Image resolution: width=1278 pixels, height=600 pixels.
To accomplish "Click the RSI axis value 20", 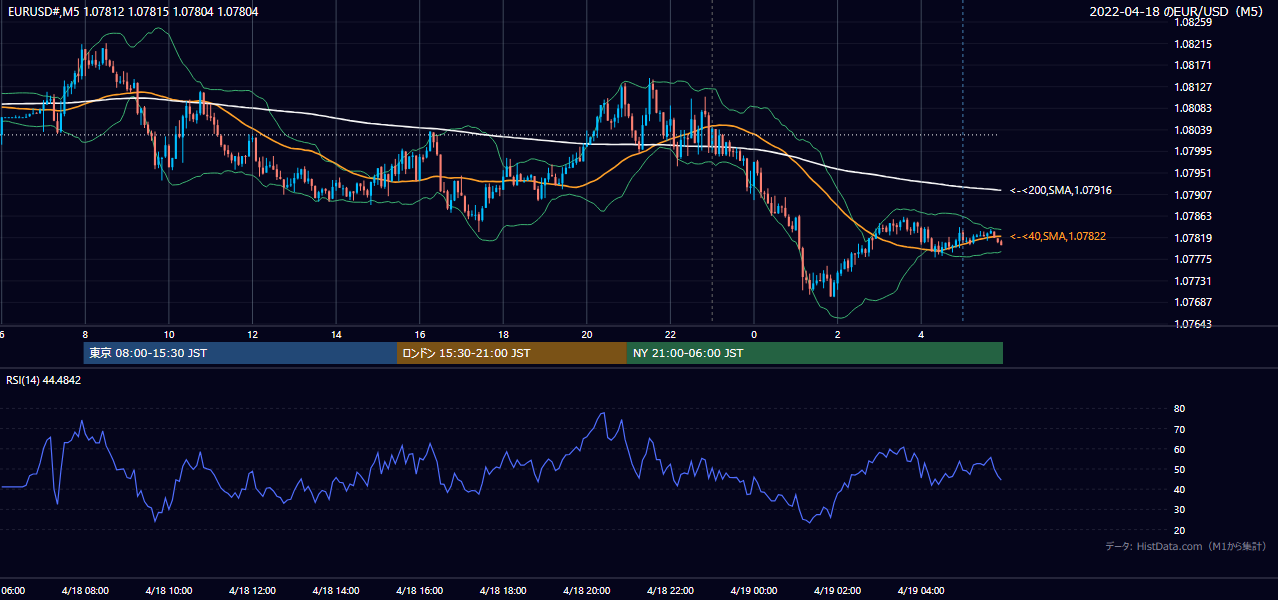I will click(1179, 530).
